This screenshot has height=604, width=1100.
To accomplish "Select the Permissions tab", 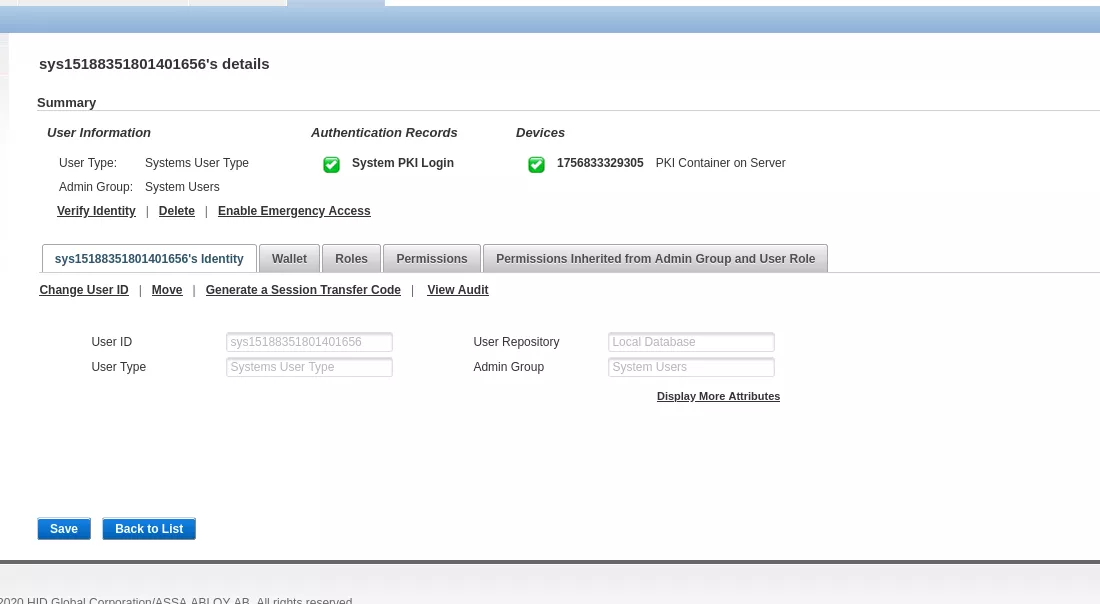I will pos(431,258).
